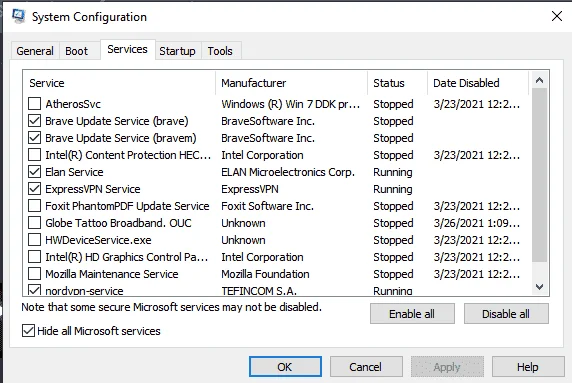Click the Disable all button
This screenshot has width=572, height=383.
506,314
